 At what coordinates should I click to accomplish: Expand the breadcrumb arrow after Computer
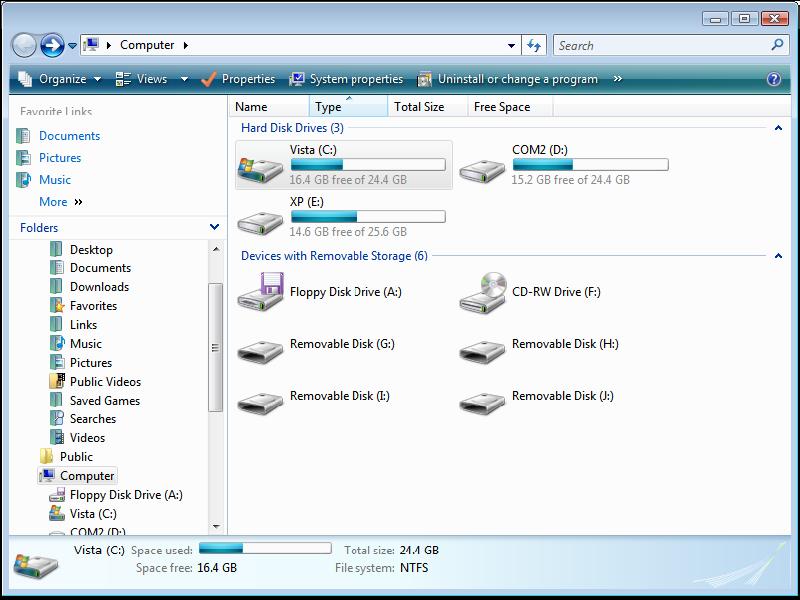tap(186, 45)
